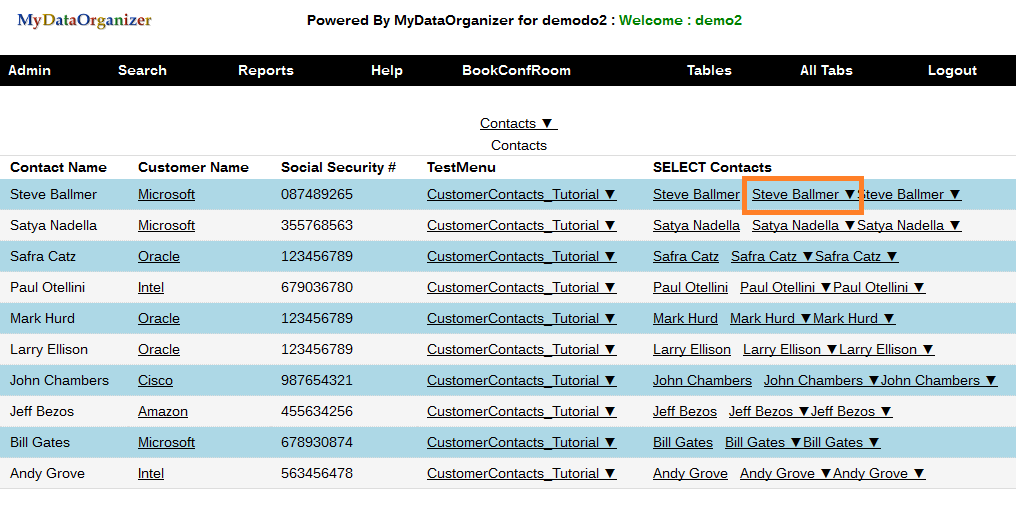Expand the first Steve Ballmer ▼ dropdown
Image resolution: width=1016 pixels, height=519 pixels.
803,194
